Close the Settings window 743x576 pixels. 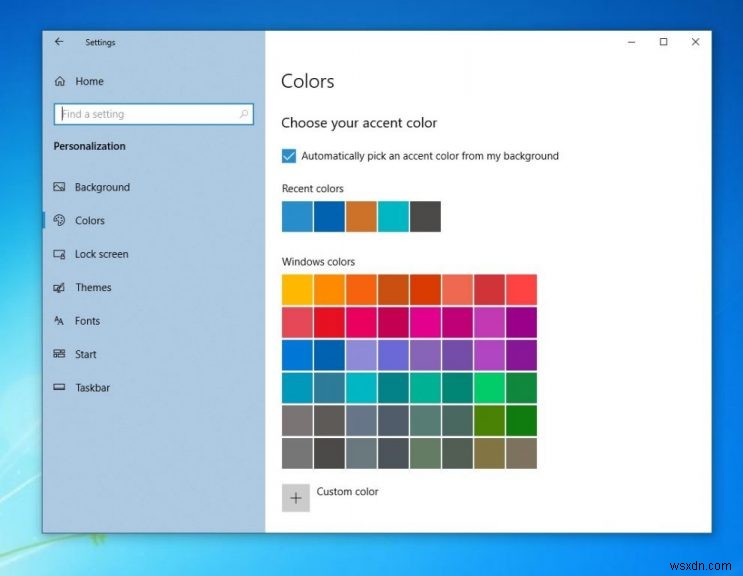coord(695,42)
